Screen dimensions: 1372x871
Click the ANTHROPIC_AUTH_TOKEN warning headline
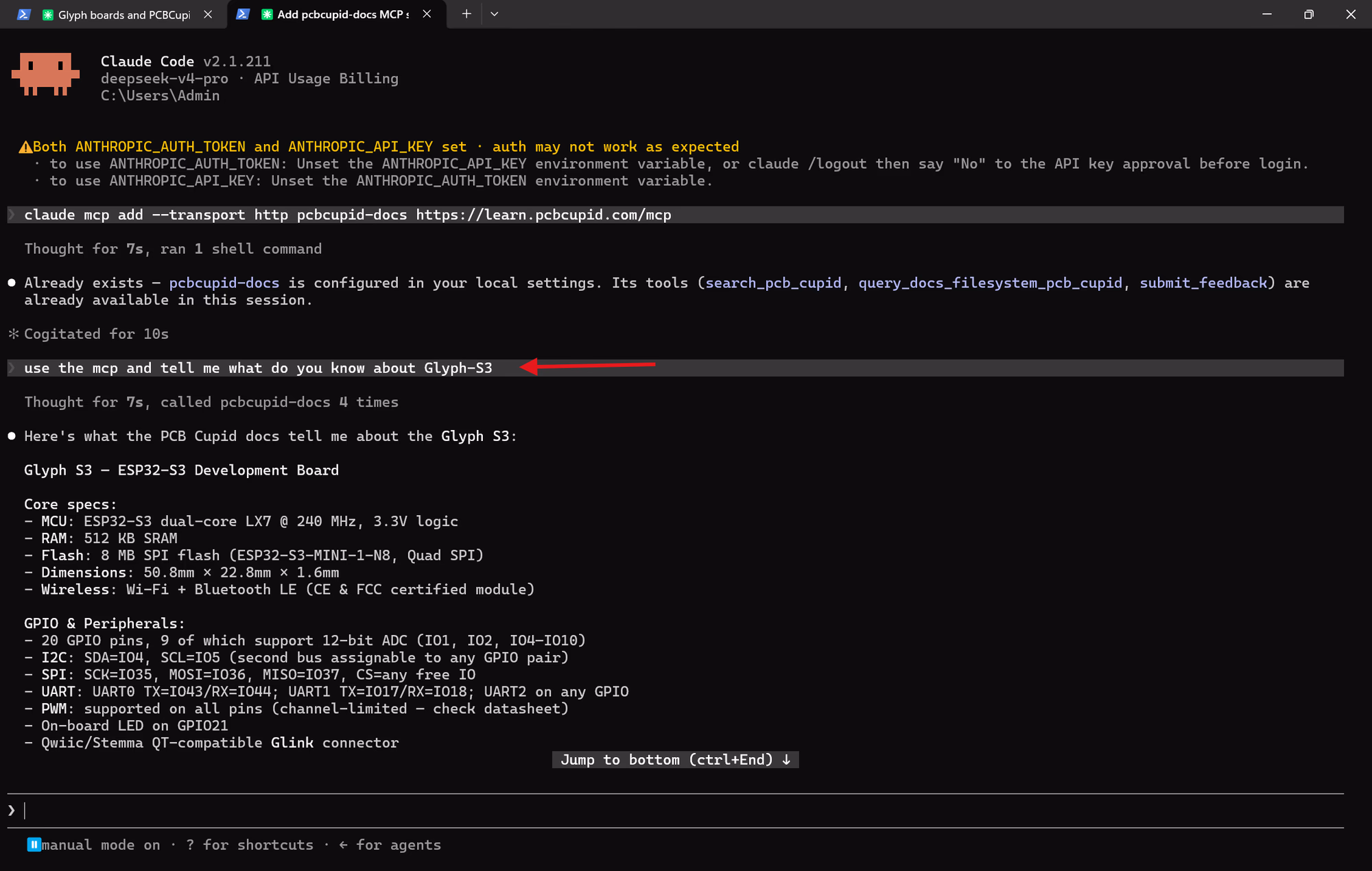386,147
